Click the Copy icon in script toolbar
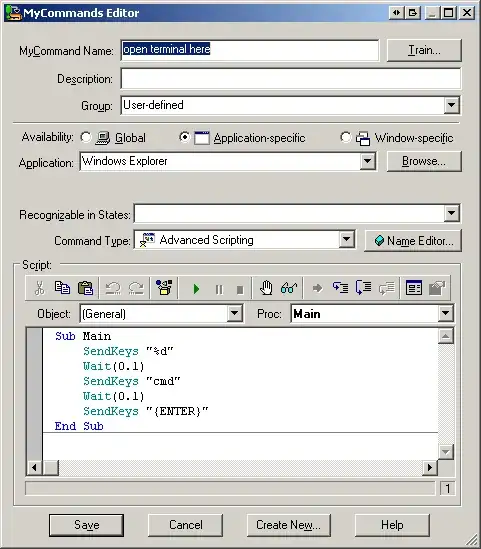This screenshot has height=549, width=481. tap(62, 288)
